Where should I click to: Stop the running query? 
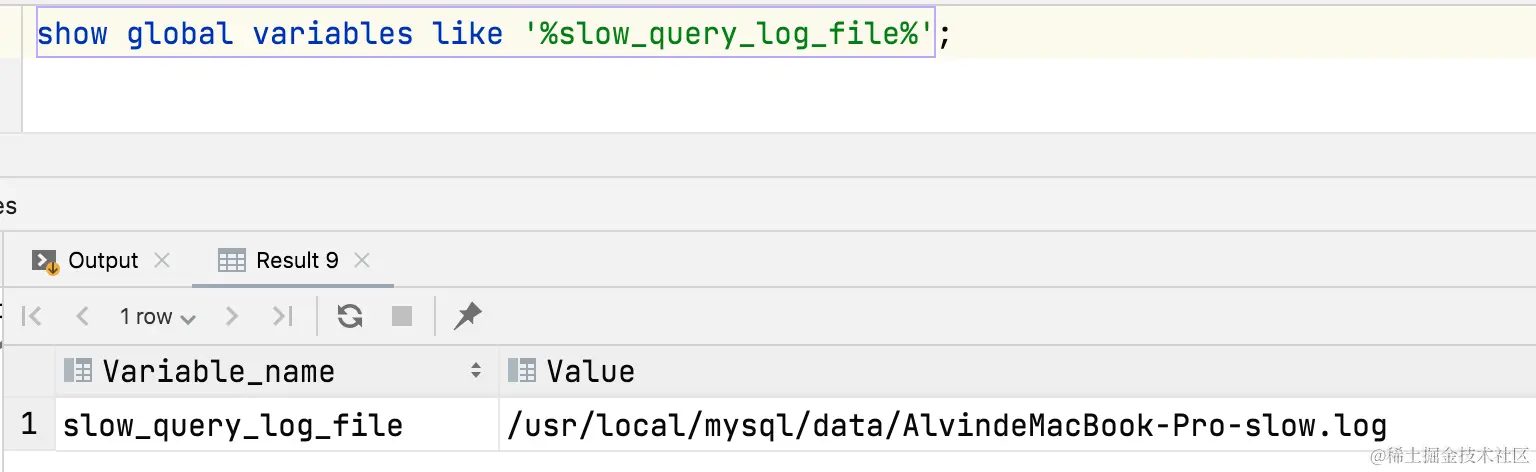click(x=402, y=317)
